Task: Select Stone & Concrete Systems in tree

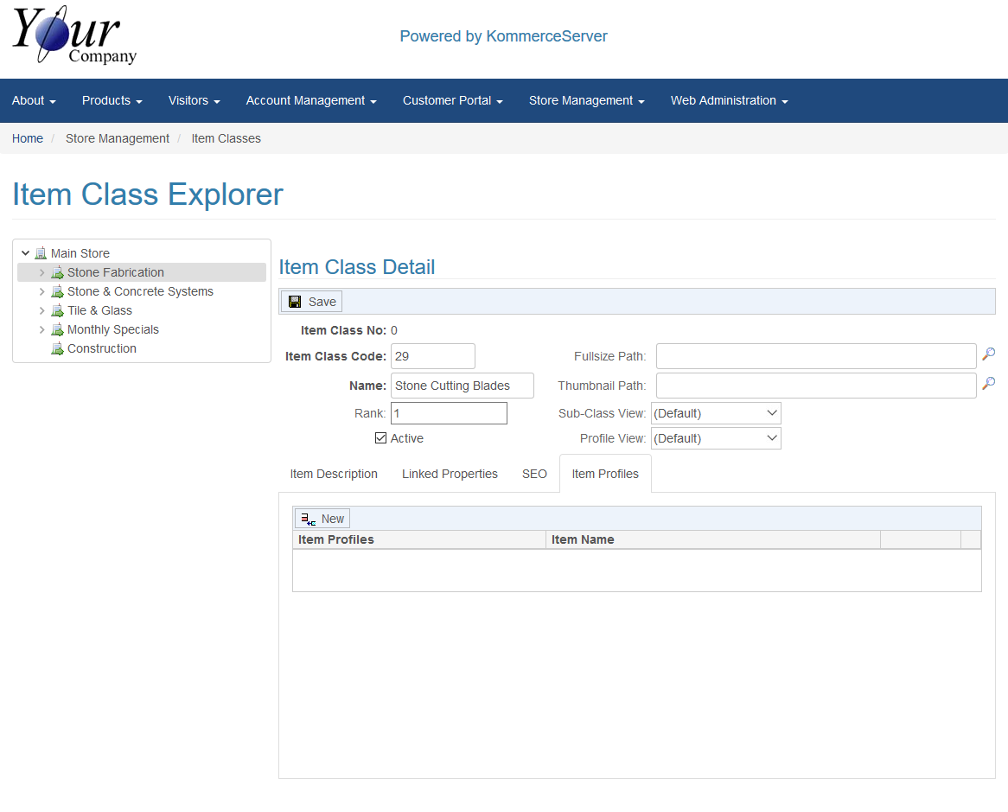Action: pos(140,292)
